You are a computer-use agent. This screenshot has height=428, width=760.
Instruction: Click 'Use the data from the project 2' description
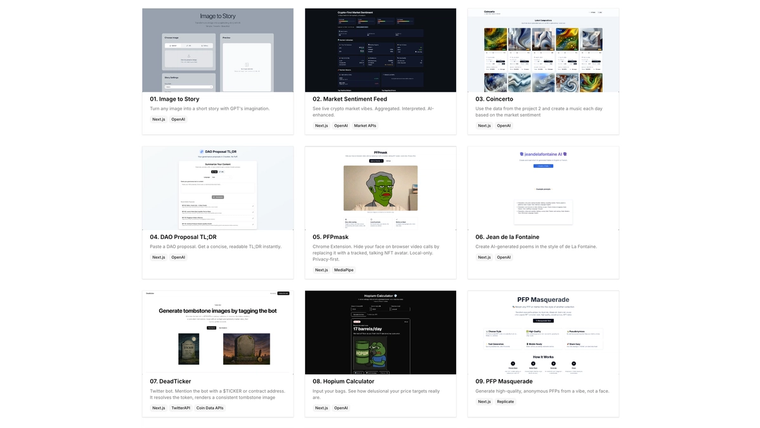(539, 112)
